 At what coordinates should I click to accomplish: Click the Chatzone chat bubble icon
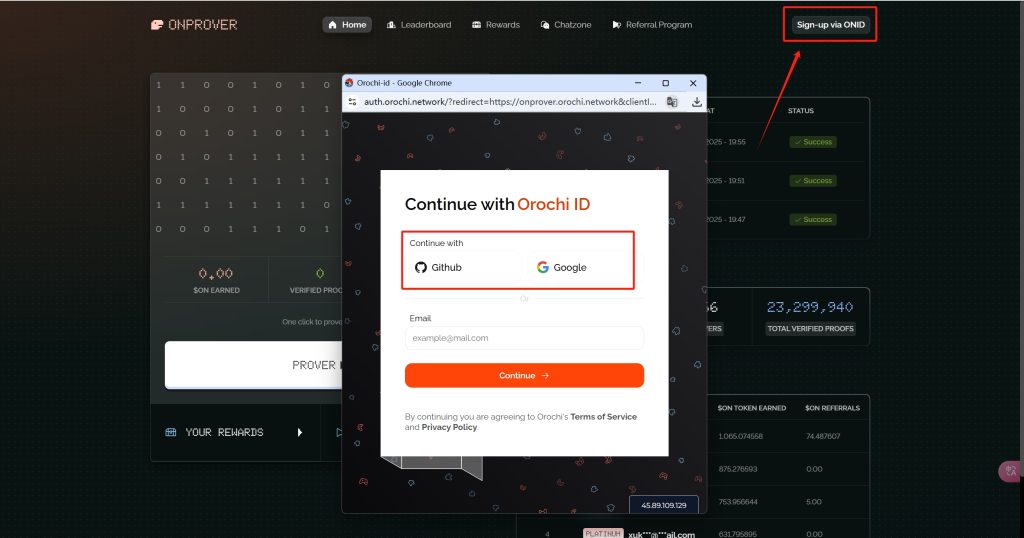545,25
